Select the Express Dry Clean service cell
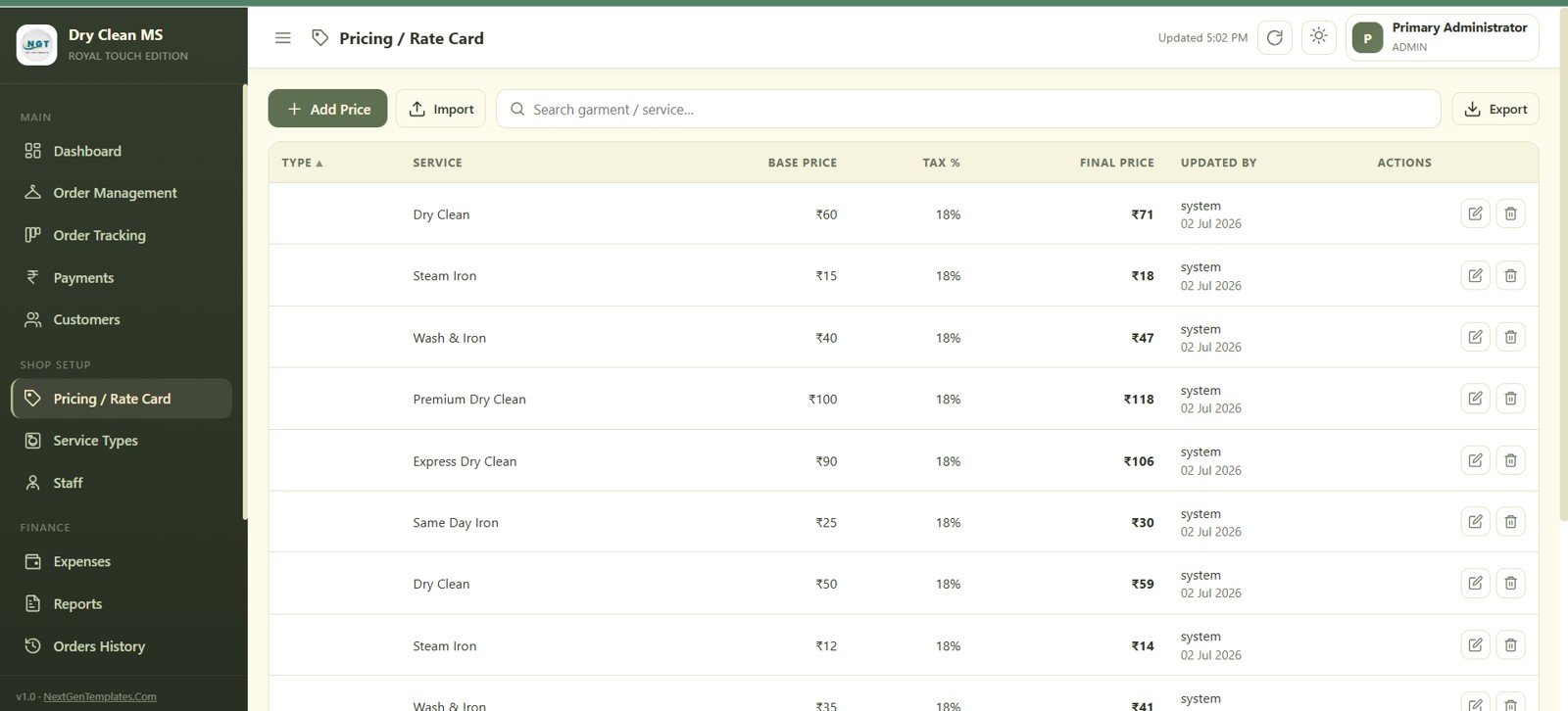 (x=465, y=461)
